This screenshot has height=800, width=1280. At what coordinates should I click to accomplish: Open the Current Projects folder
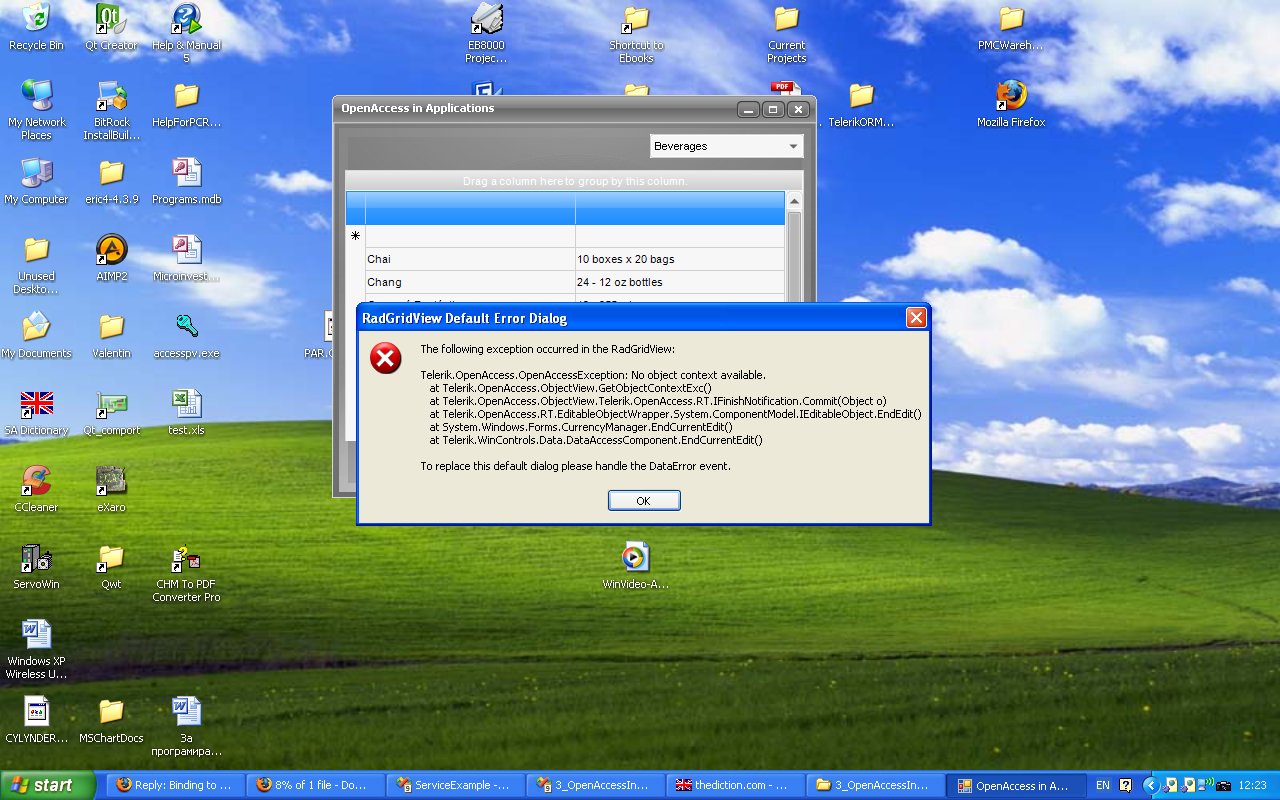tap(786, 33)
